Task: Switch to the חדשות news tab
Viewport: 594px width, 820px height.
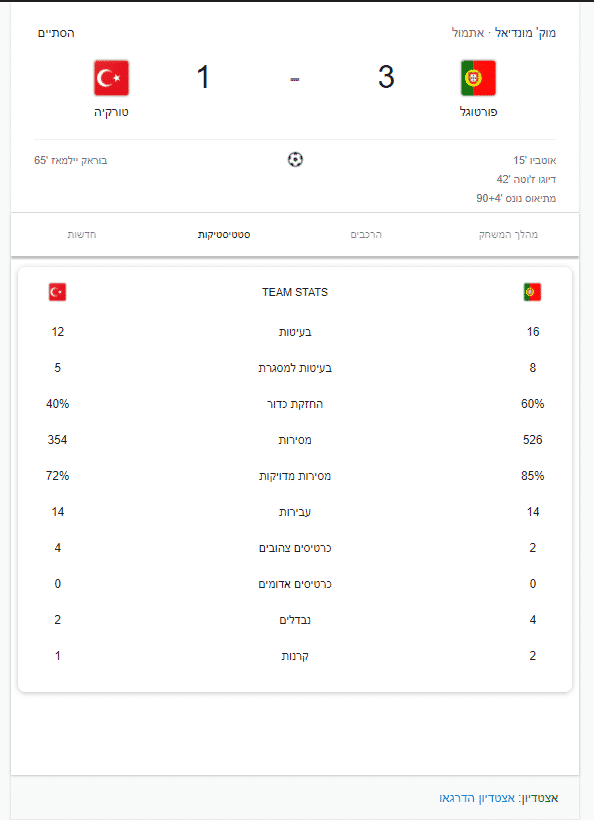Action: click(x=82, y=235)
